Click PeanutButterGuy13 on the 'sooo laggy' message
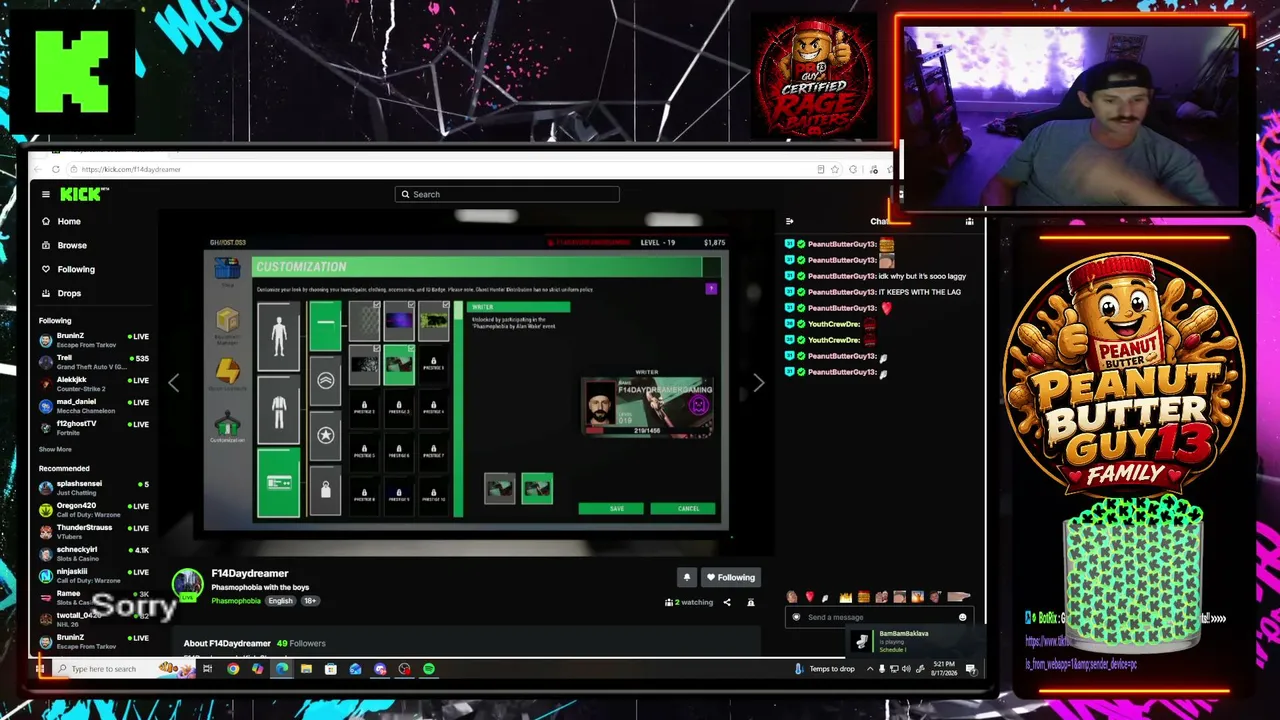Screen dimensions: 1280x720 coord(842,276)
